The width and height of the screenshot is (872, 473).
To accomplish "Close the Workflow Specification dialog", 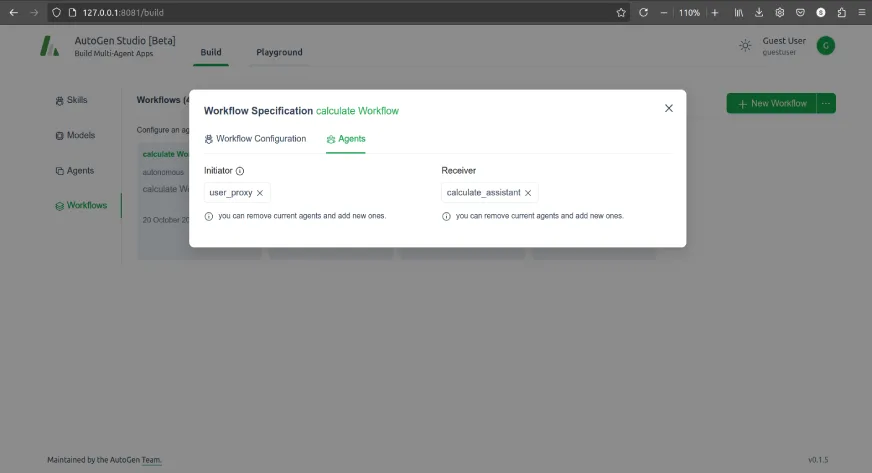I will (668, 108).
